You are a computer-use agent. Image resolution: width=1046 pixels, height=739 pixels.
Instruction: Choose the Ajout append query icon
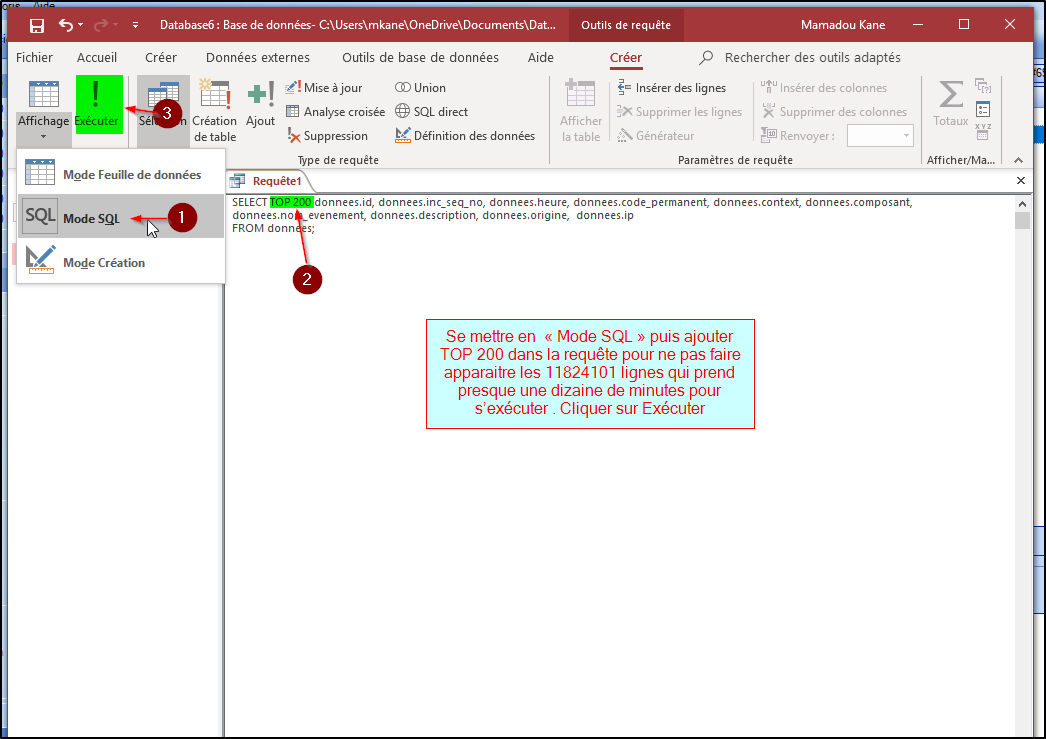(x=260, y=104)
